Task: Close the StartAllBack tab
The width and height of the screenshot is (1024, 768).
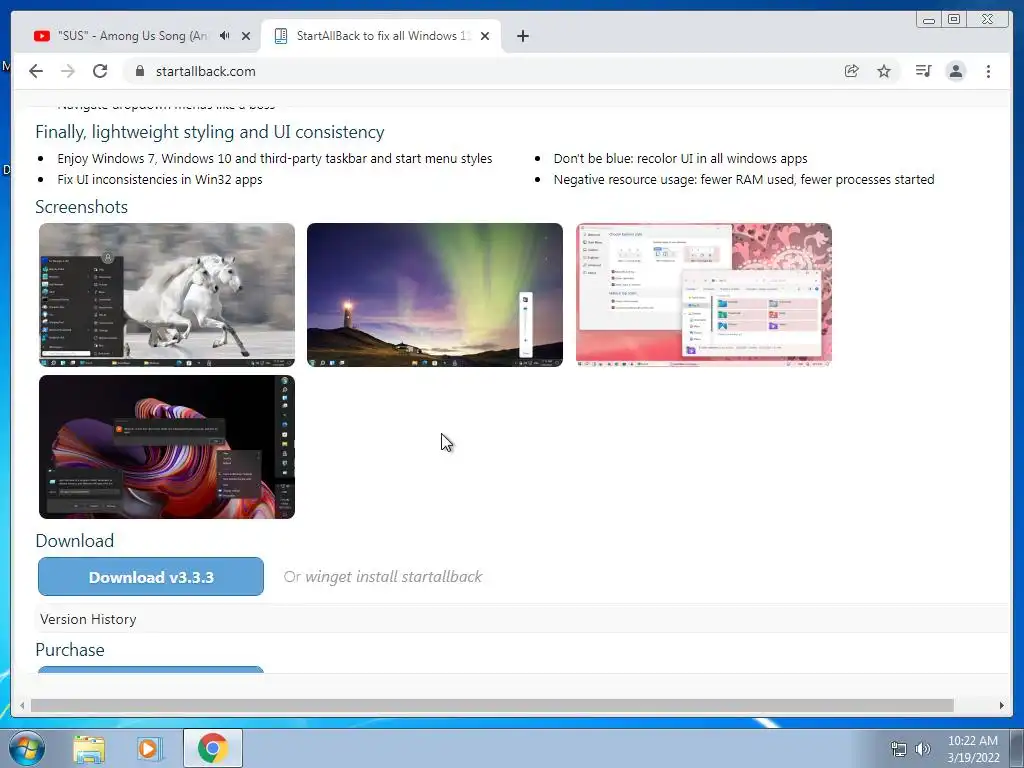Action: tap(485, 36)
